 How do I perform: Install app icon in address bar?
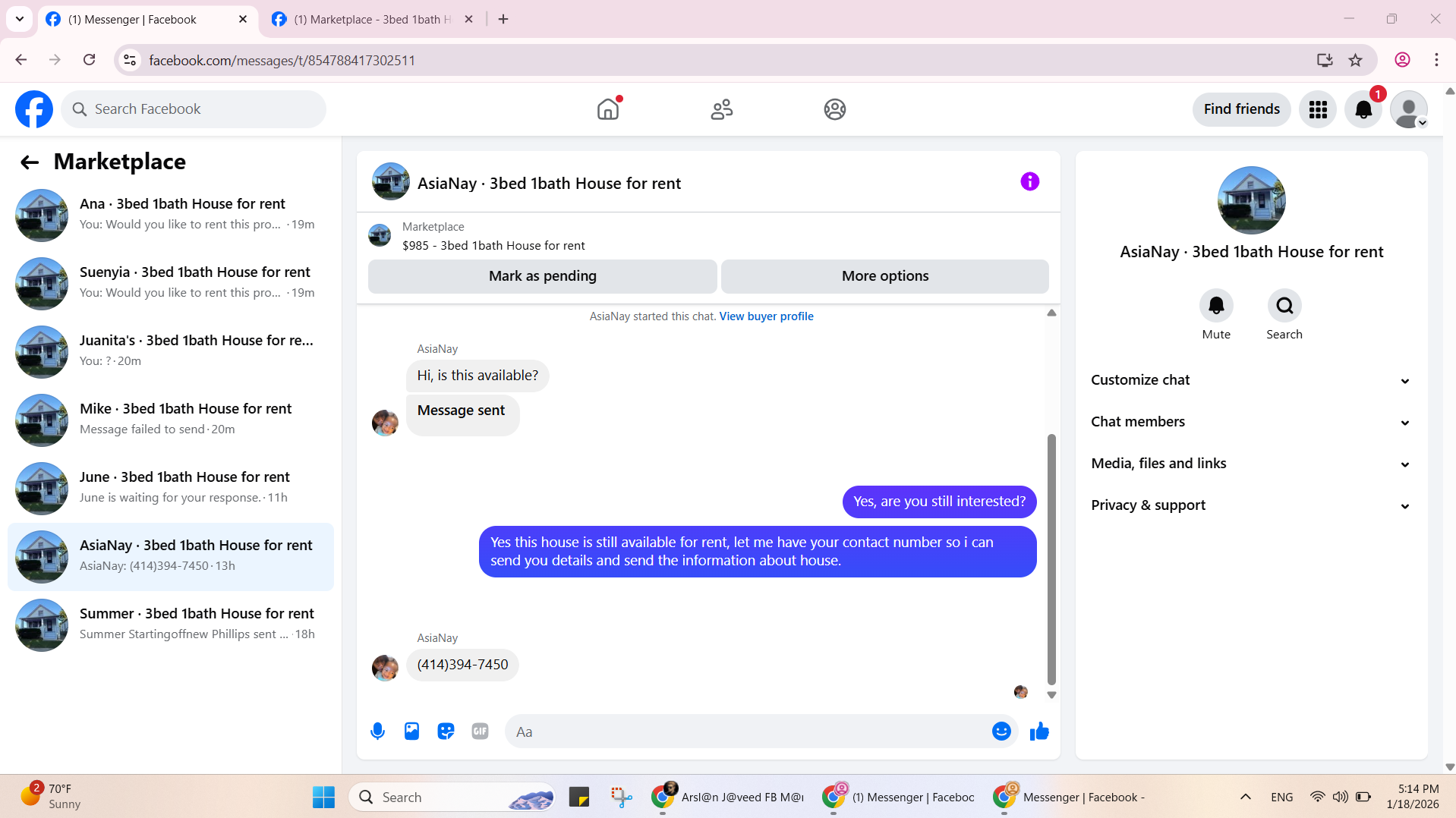coord(1325,60)
